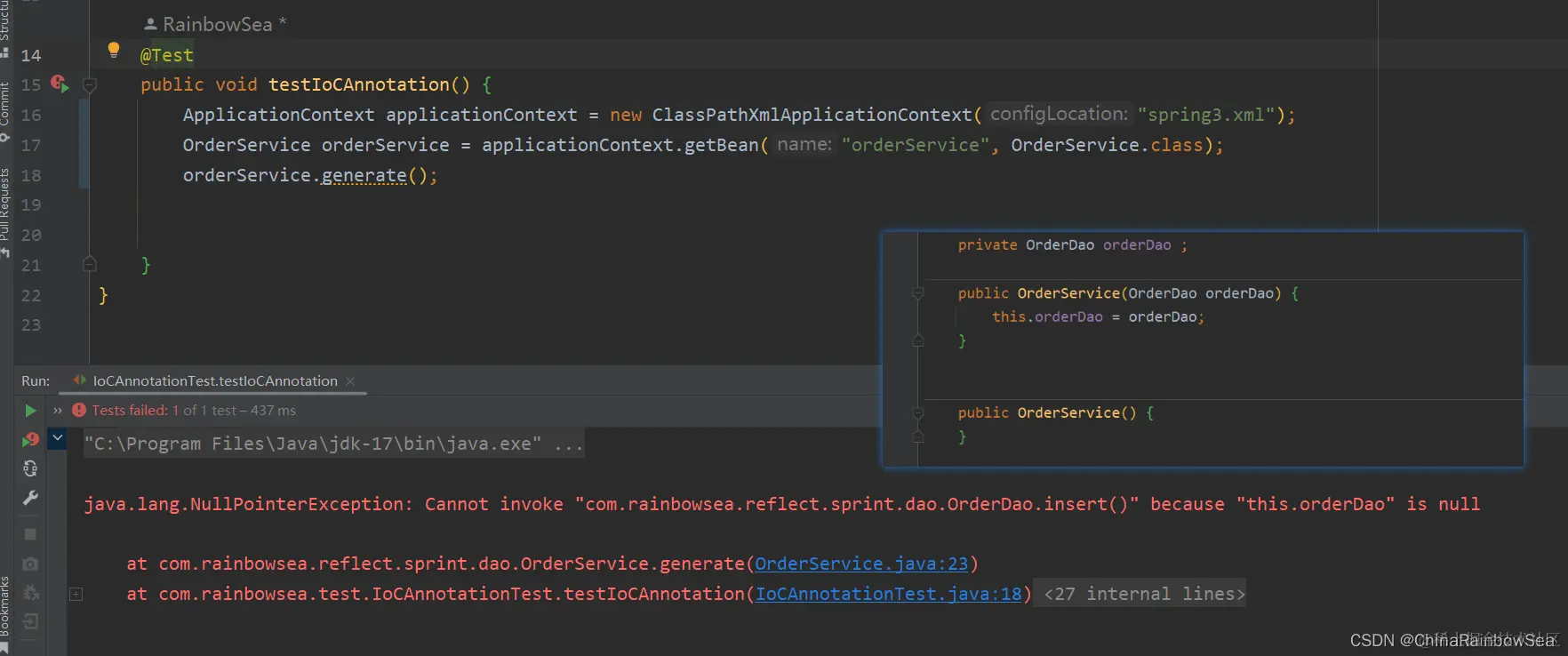Click the NullPointerException message line
This screenshot has height=656, width=1568.
pyautogui.click(x=782, y=504)
